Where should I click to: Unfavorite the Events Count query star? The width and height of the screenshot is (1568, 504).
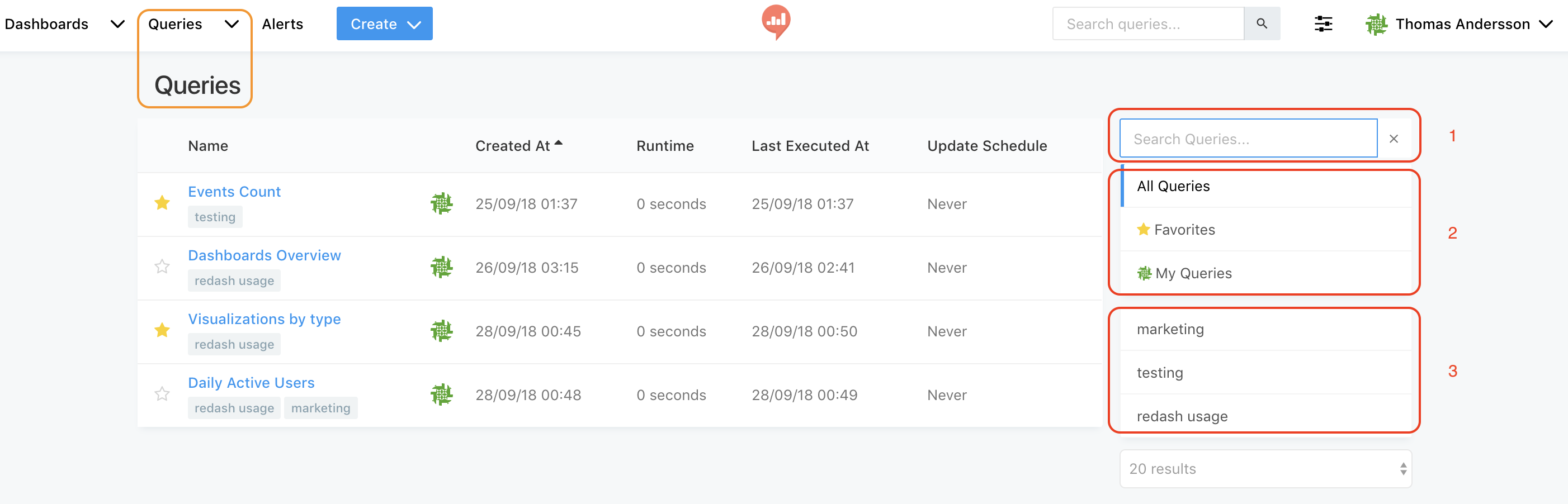162,203
